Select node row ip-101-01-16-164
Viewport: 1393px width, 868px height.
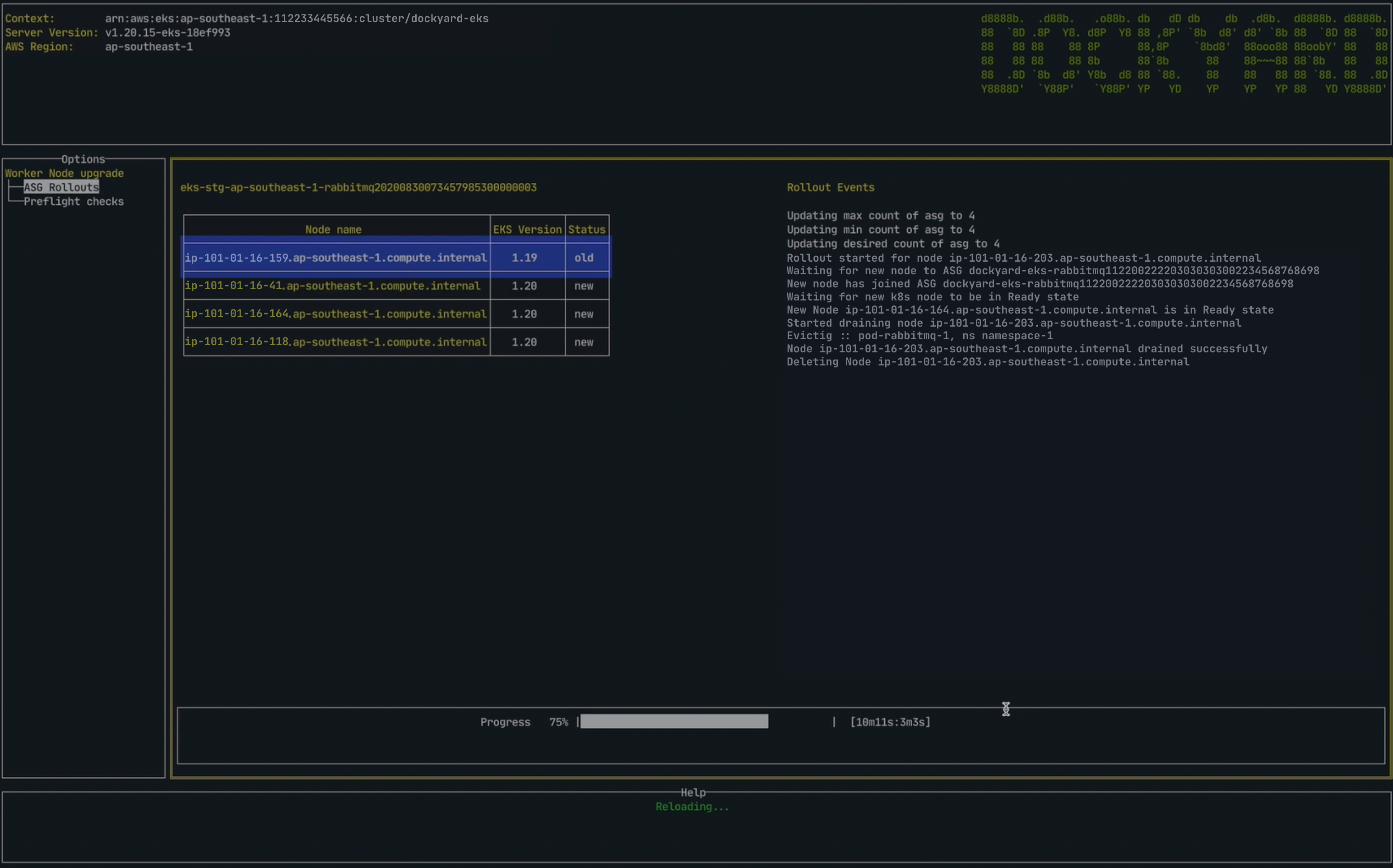click(x=335, y=314)
